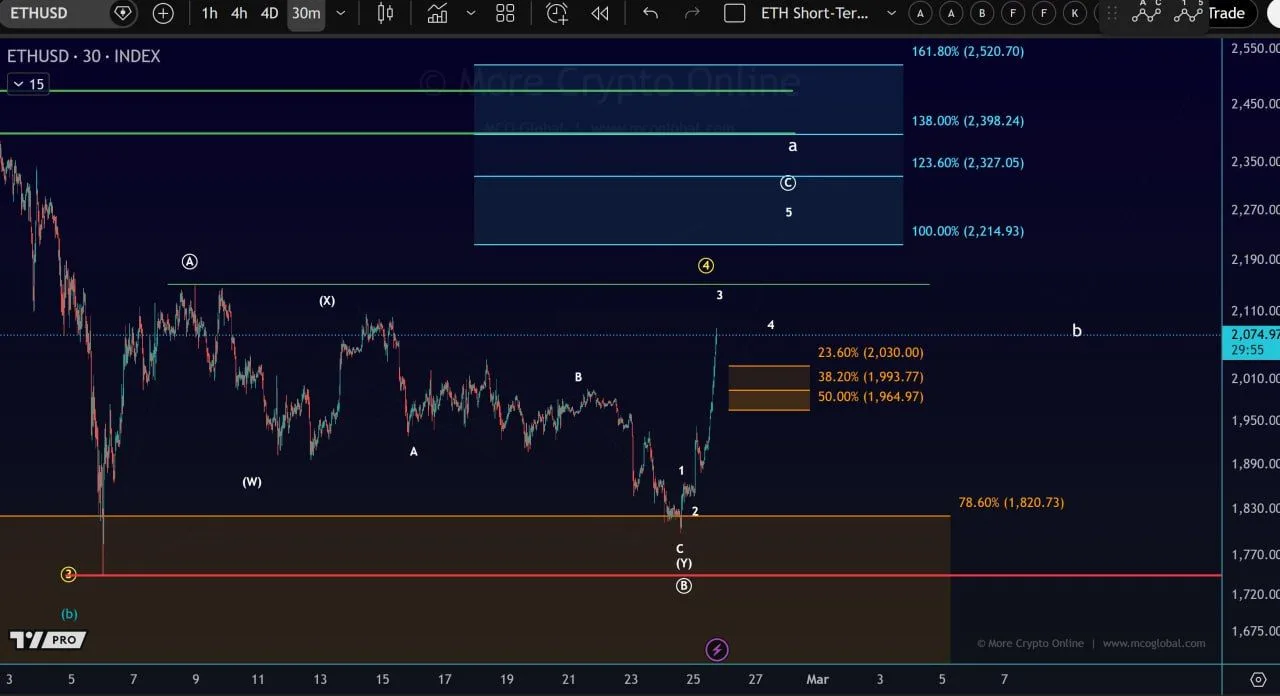Image resolution: width=1280 pixels, height=696 pixels.
Task: Undo the last chart action
Action: pyautogui.click(x=650, y=13)
